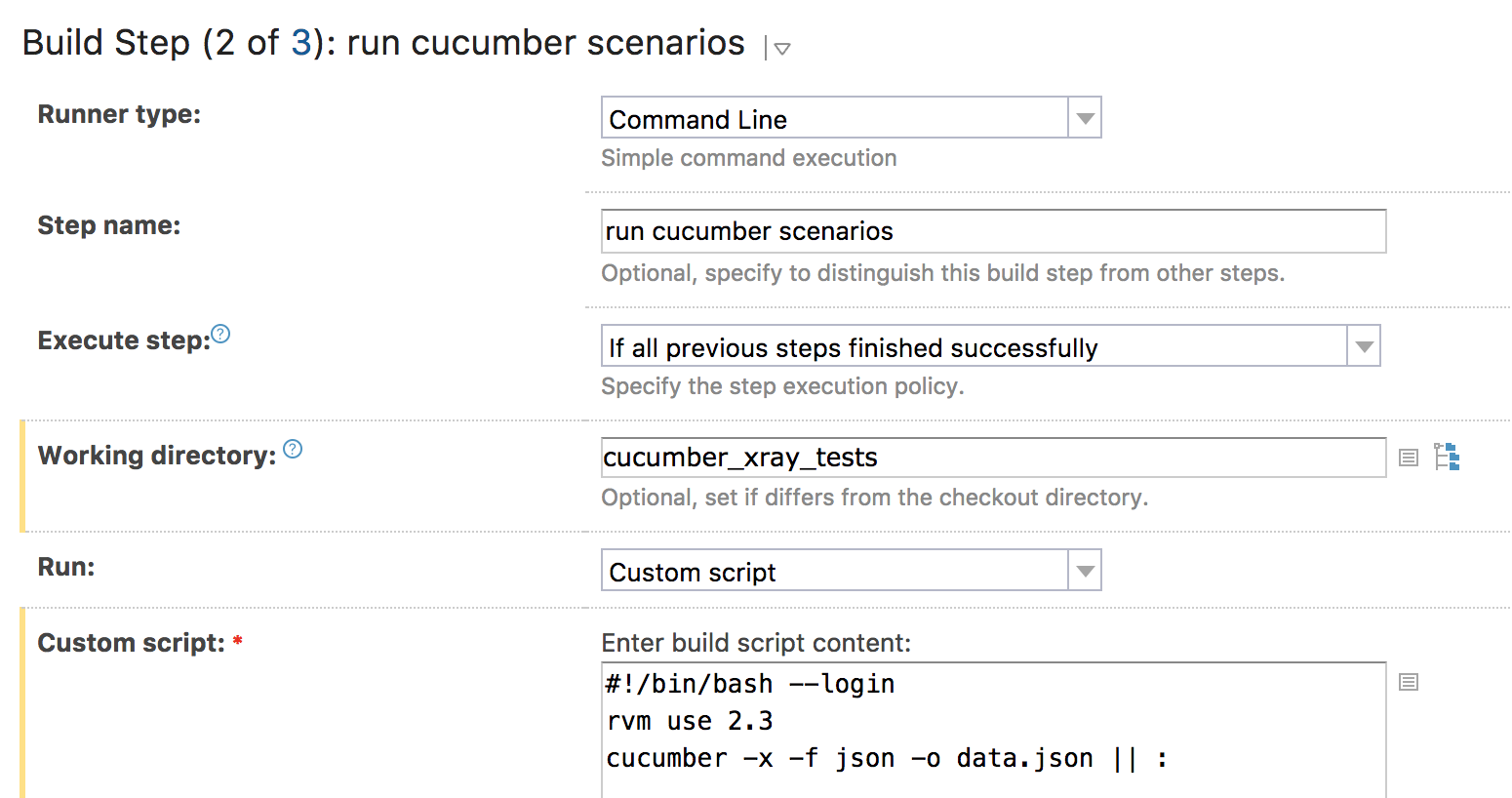Open the Run Custom script dropdown
1512x798 pixels.
[x=851, y=571]
